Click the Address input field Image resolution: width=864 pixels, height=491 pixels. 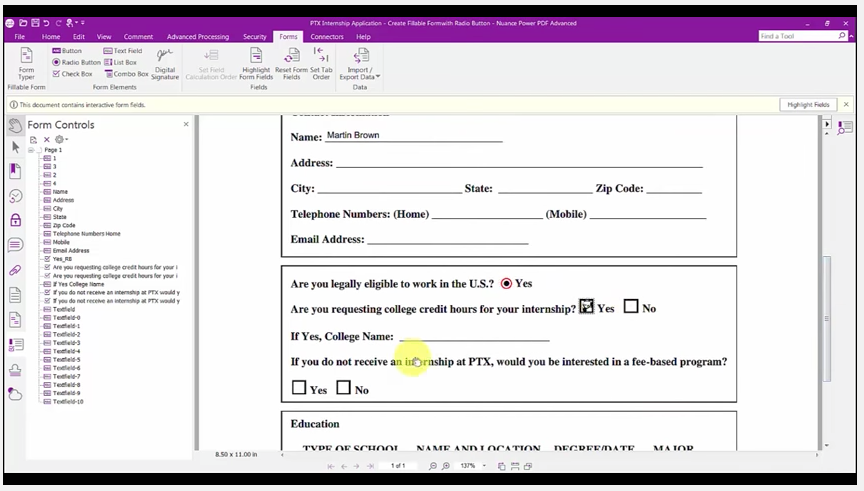coord(519,161)
